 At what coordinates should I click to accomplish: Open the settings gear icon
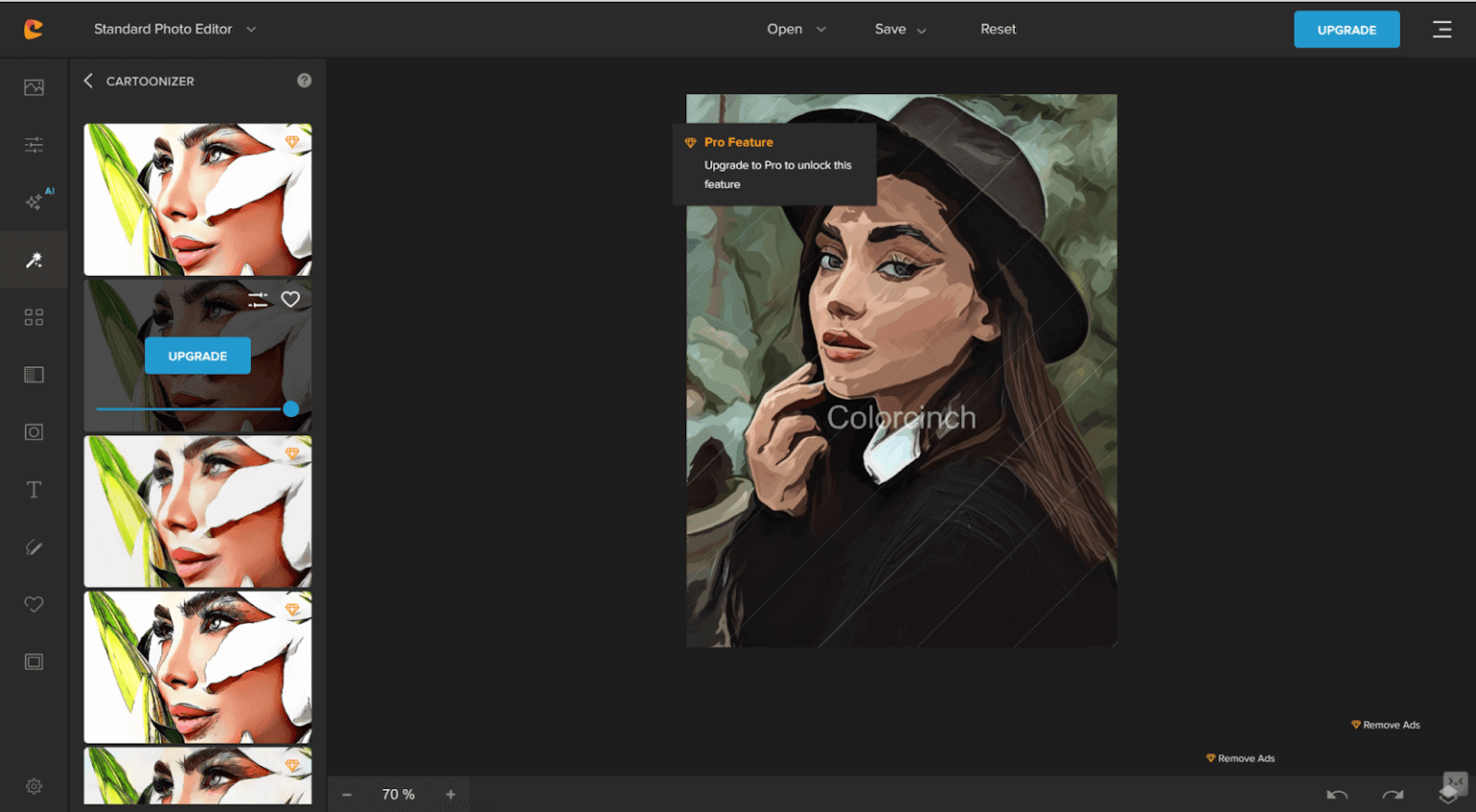(x=34, y=786)
